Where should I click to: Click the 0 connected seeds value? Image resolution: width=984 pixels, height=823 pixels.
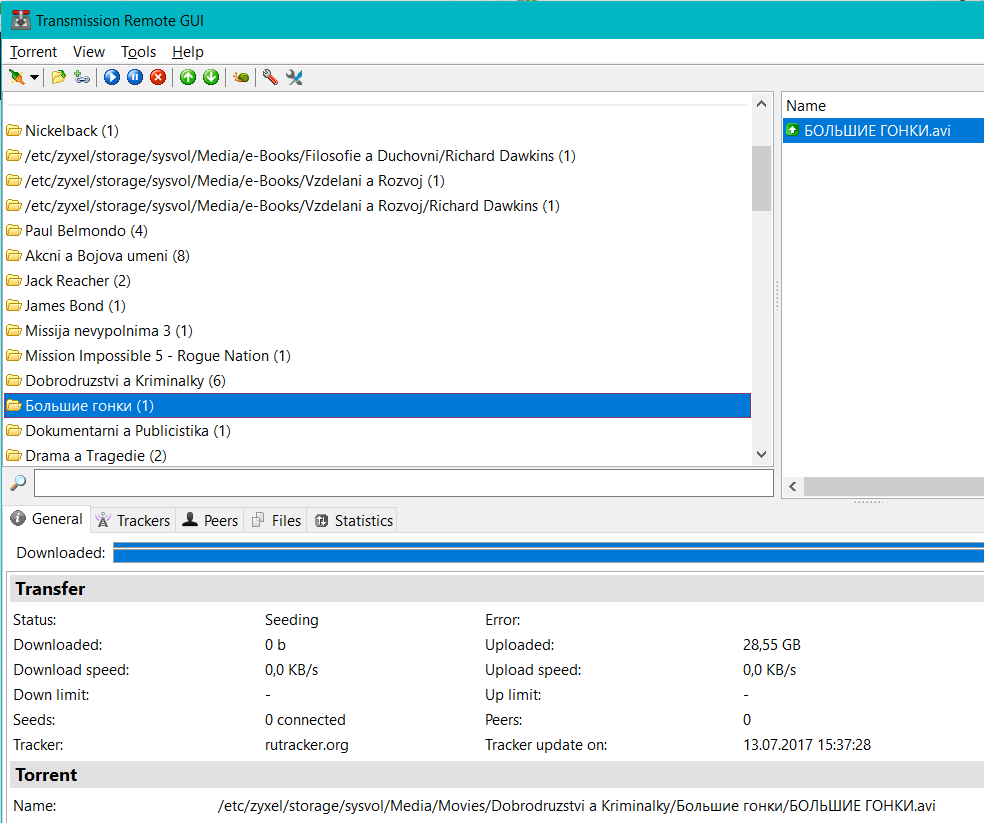(x=305, y=720)
